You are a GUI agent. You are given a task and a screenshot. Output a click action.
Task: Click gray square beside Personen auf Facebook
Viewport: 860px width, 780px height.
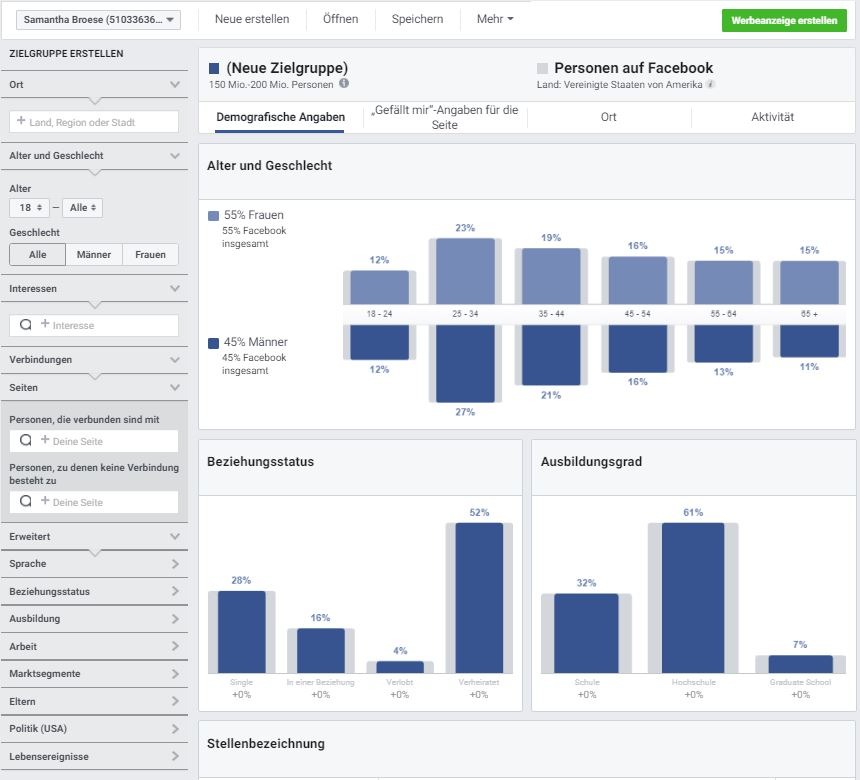click(542, 69)
